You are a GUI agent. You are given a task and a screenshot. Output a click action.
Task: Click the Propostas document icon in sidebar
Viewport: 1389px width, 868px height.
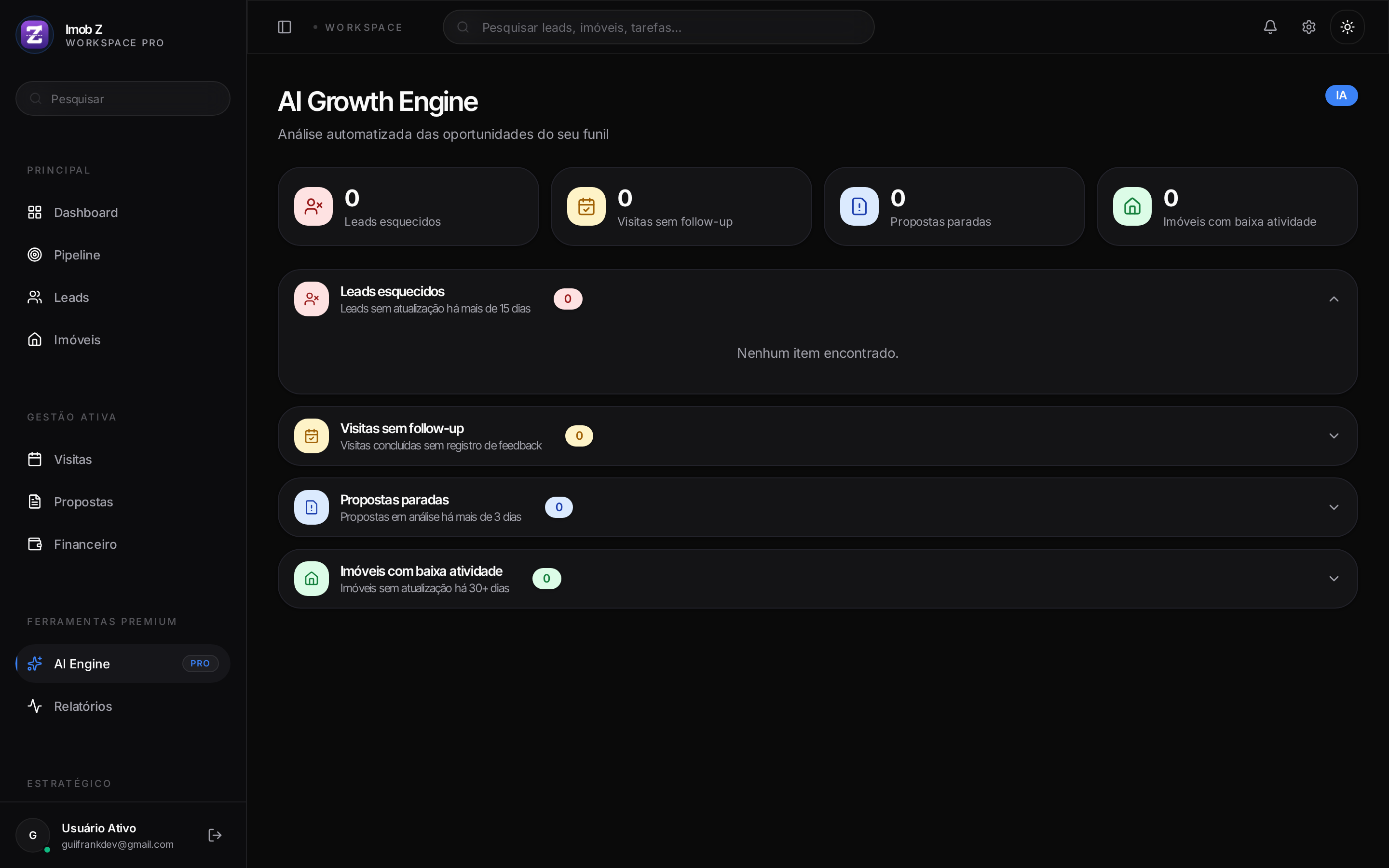tap(34, 502)
